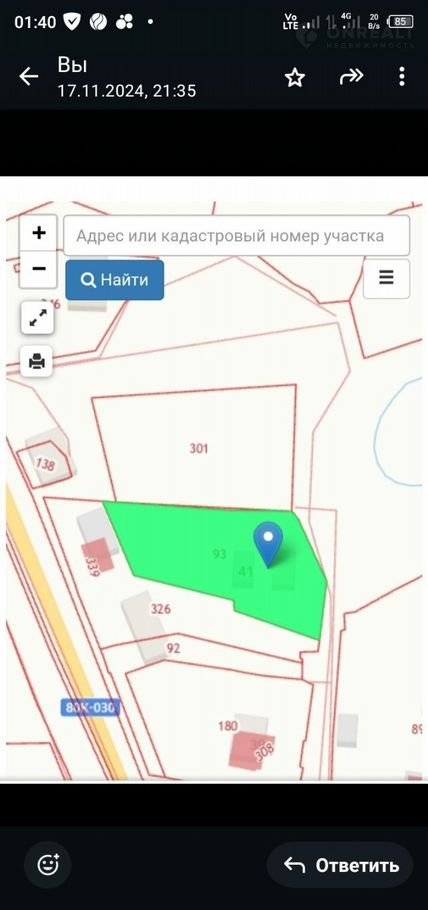This screenshot has height=910, width=428.
Task: Click the 80К-030 road label
Action: click(90, 707)
